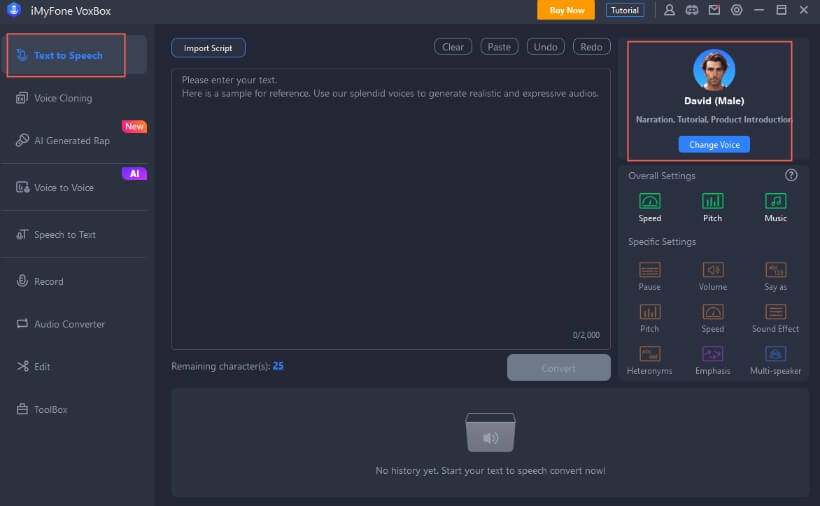This screenshot has height=506, width=820.
Task: Clear the text with Clear button
Action: [x=453, y=47]
